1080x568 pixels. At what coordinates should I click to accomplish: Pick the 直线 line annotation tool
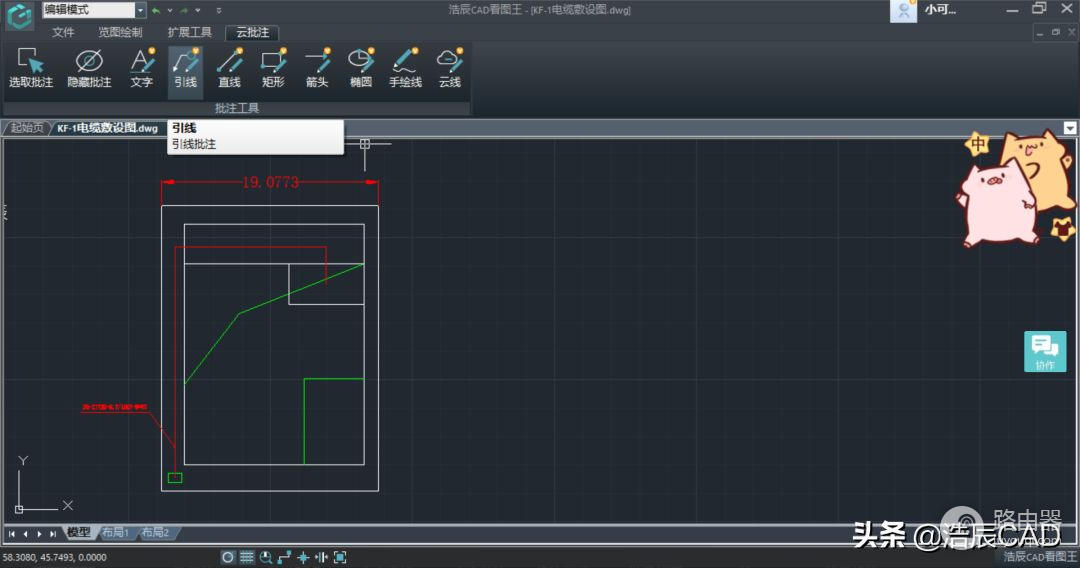point(229,68)
